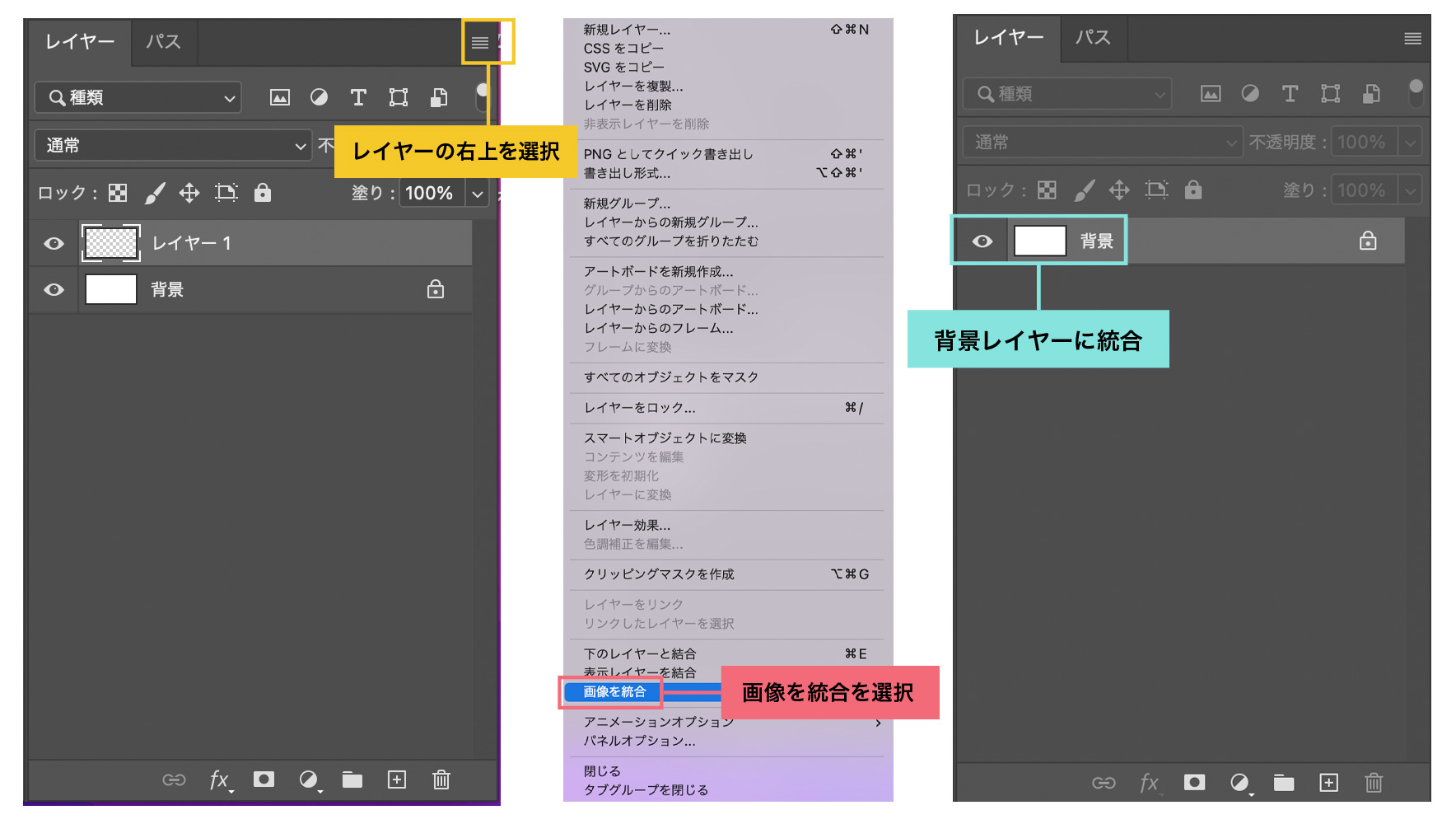Select レイヤー tab in left panel
This screenshot has height=824, width=1456.
pyautogui.click(x=80, y=42)
